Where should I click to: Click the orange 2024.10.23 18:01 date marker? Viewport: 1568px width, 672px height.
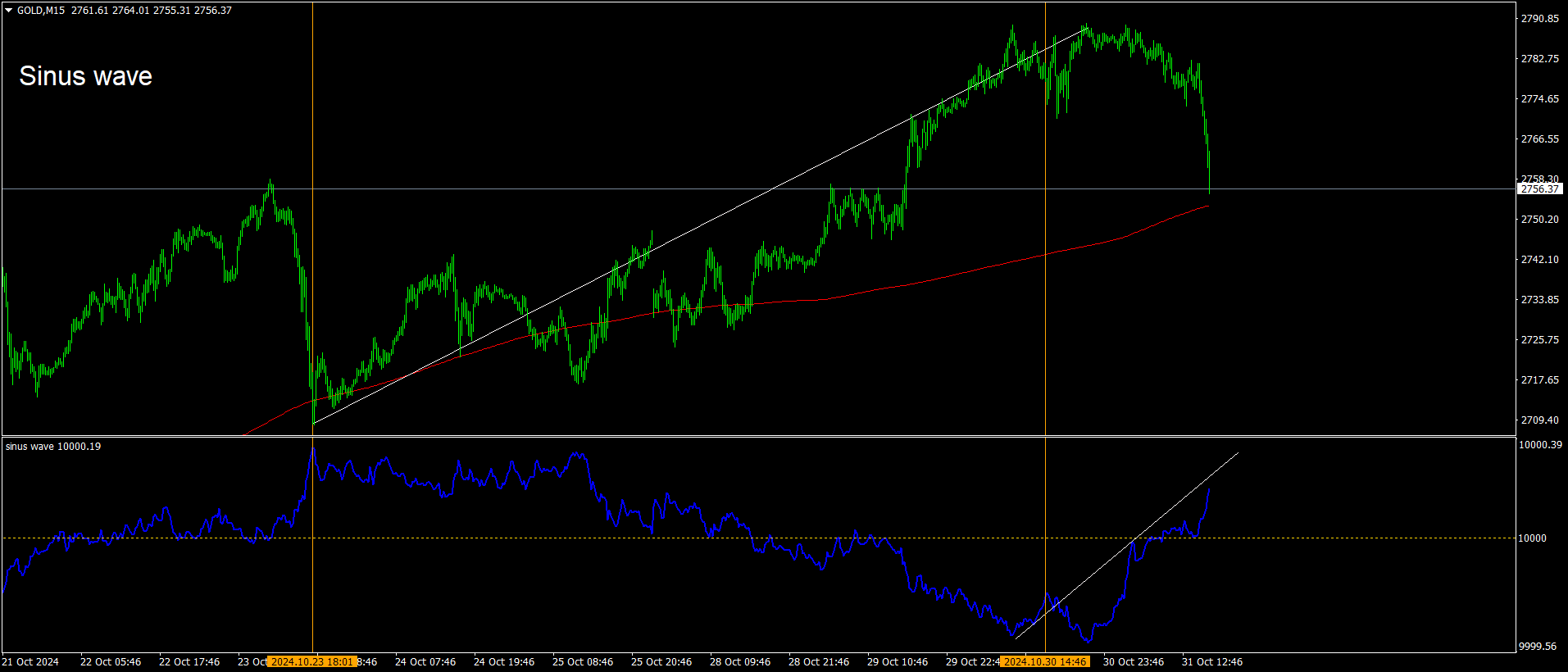[312, 661]
